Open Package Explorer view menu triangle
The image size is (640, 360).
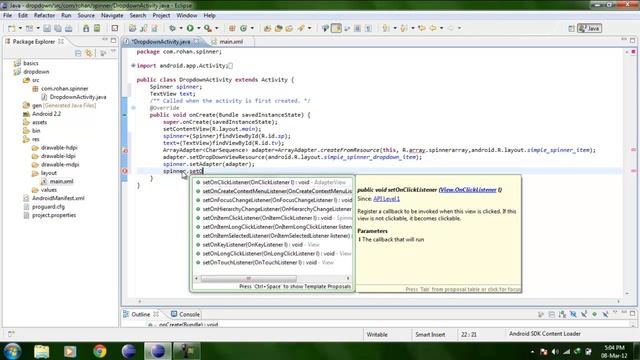click(x=113, y=52)
